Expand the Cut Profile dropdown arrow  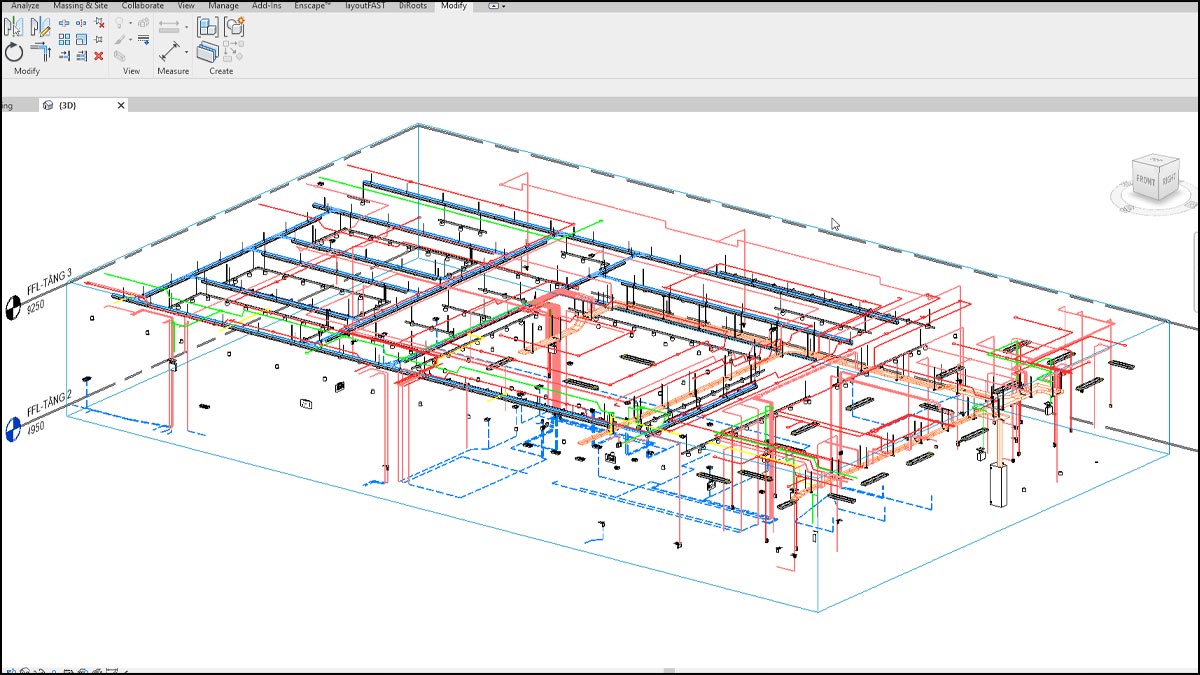[131, 39]
